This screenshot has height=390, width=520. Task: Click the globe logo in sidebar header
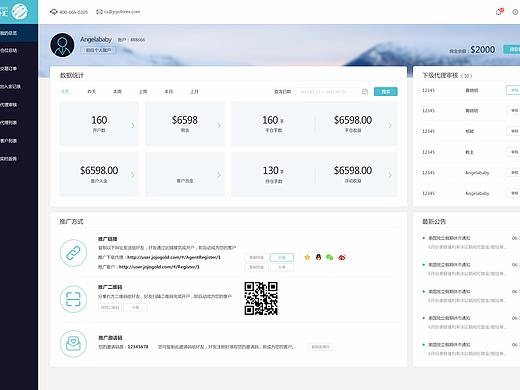coord(20,11)
